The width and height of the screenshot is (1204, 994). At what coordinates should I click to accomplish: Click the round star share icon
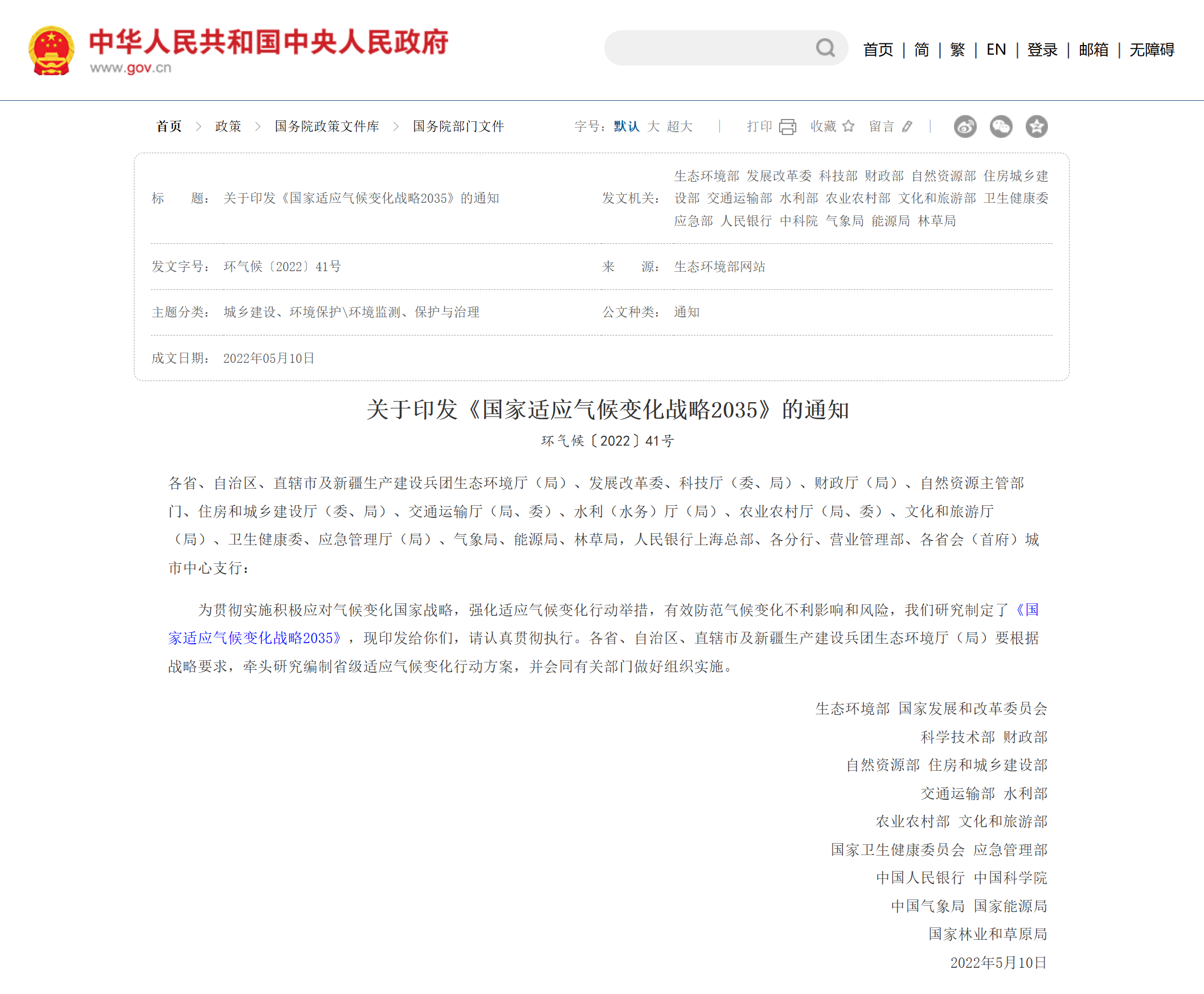point(1036,126)
